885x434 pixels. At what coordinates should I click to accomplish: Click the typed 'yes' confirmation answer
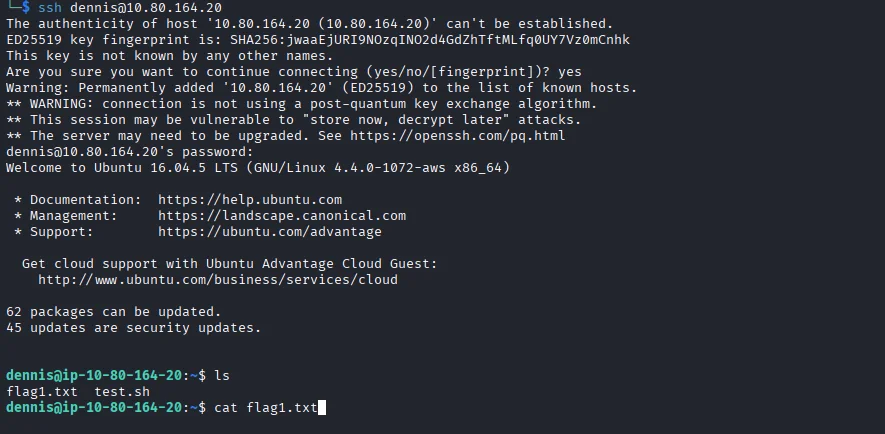[x=569, y=71]
